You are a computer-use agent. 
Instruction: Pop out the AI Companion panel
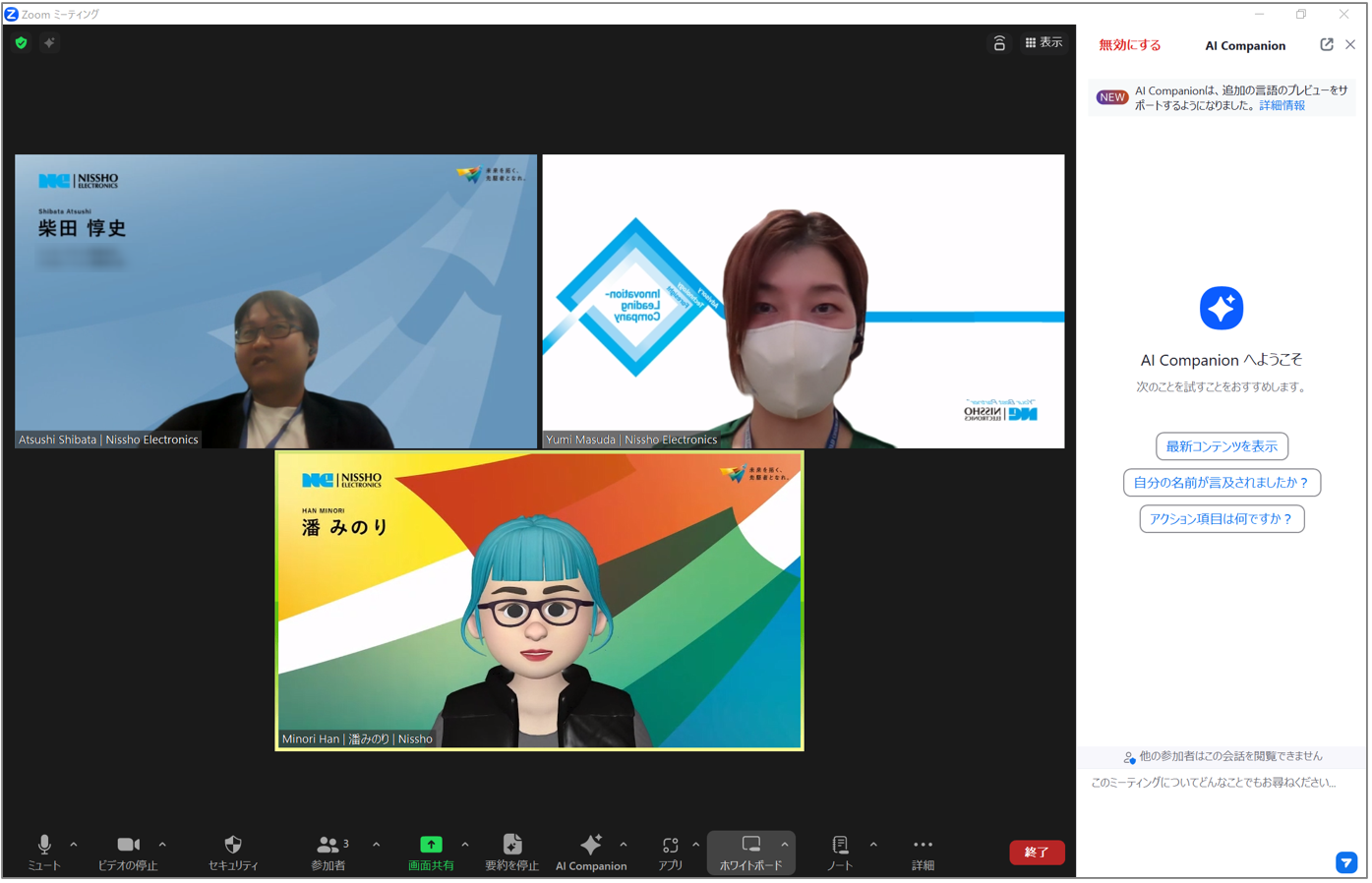1327,45
